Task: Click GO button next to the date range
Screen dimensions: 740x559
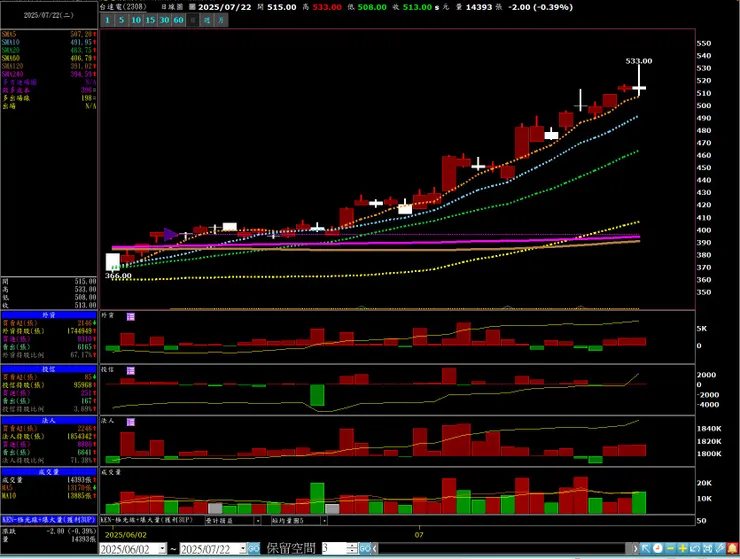Action: [x=254, y=549]
